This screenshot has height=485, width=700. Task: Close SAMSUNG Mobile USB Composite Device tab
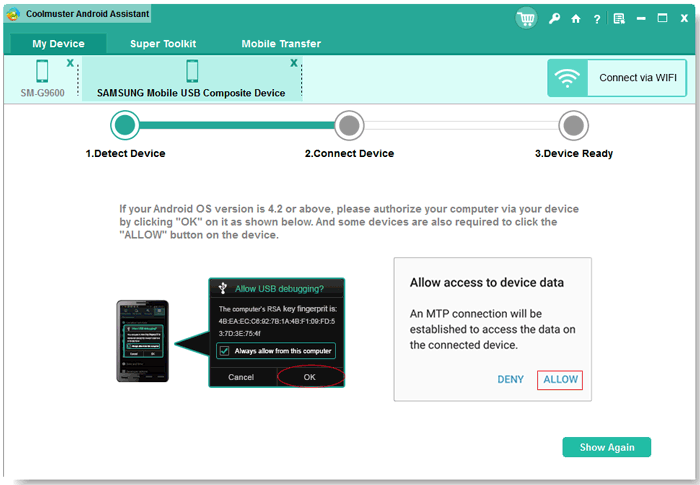tap(294, 63)
